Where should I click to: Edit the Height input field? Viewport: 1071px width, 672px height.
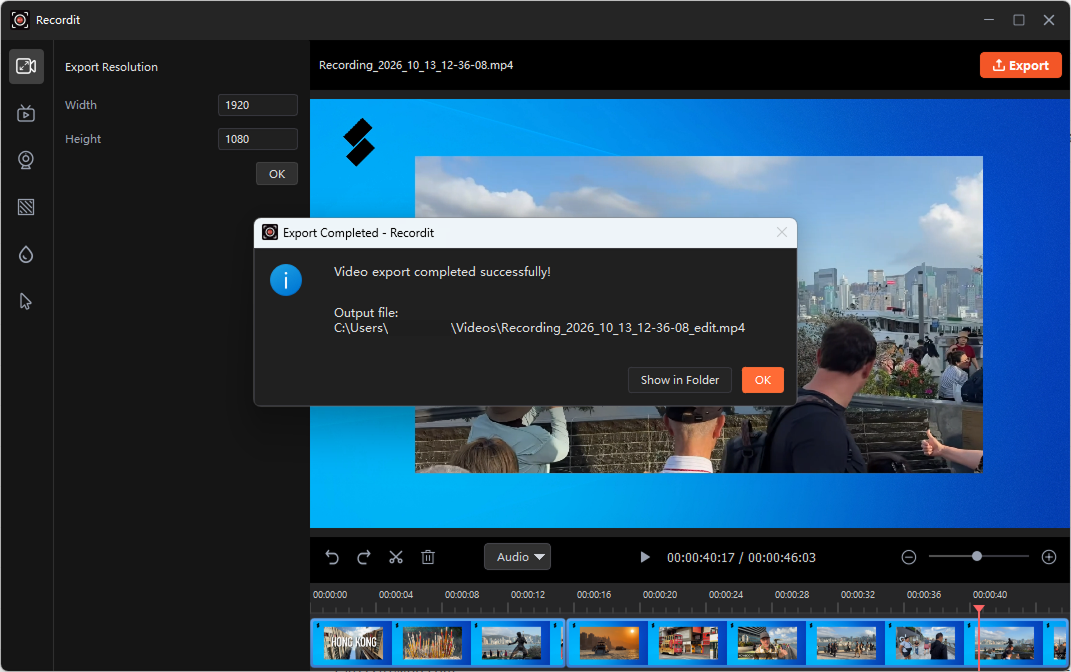tap(258, 139)
